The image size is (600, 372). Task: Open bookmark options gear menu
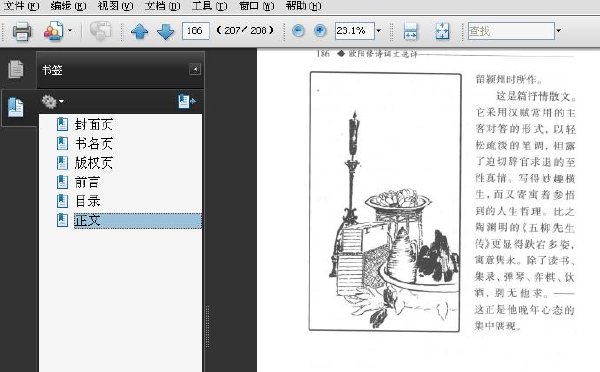52,101
